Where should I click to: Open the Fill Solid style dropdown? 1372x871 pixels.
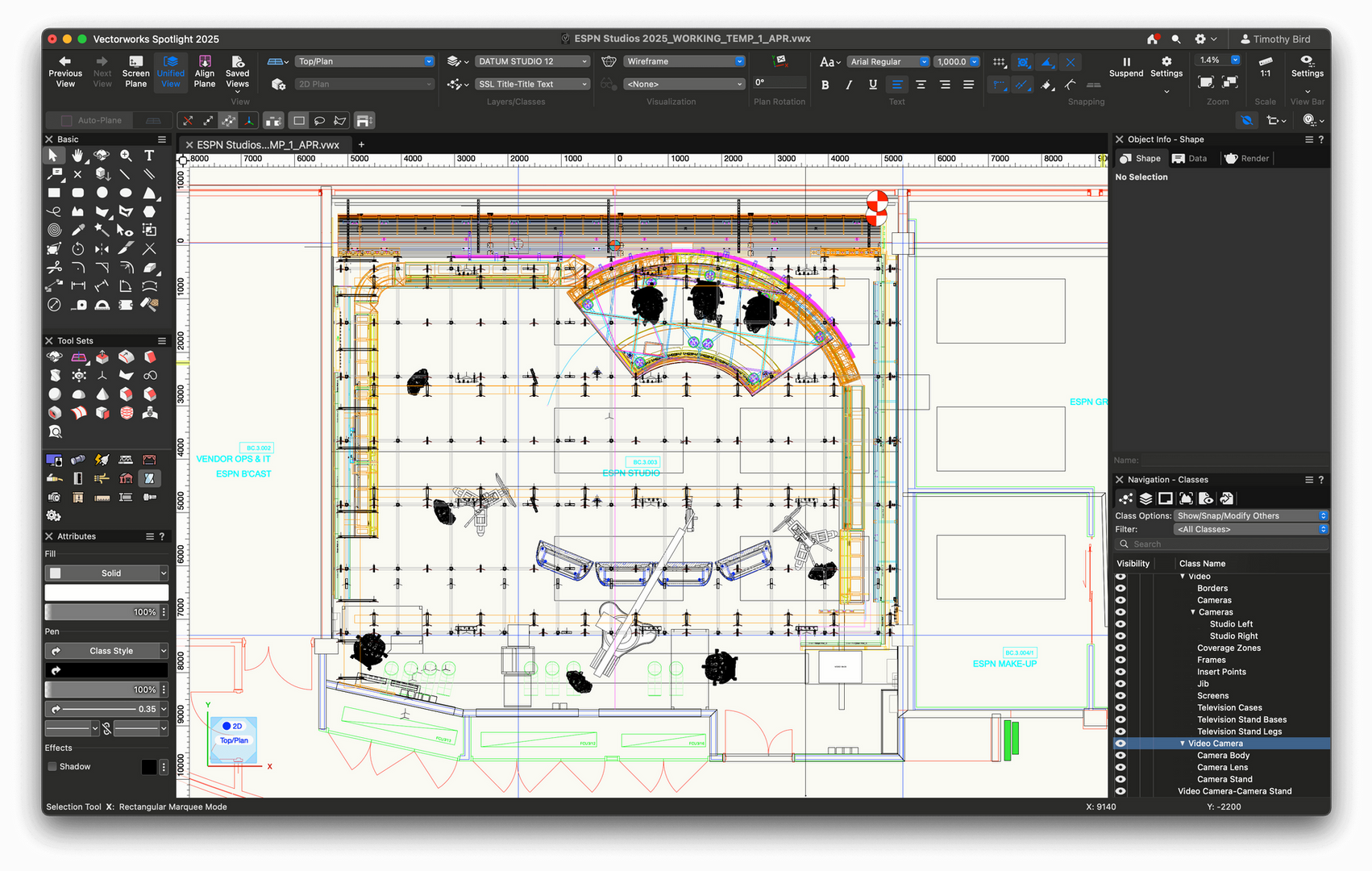[x=106, y=573]
